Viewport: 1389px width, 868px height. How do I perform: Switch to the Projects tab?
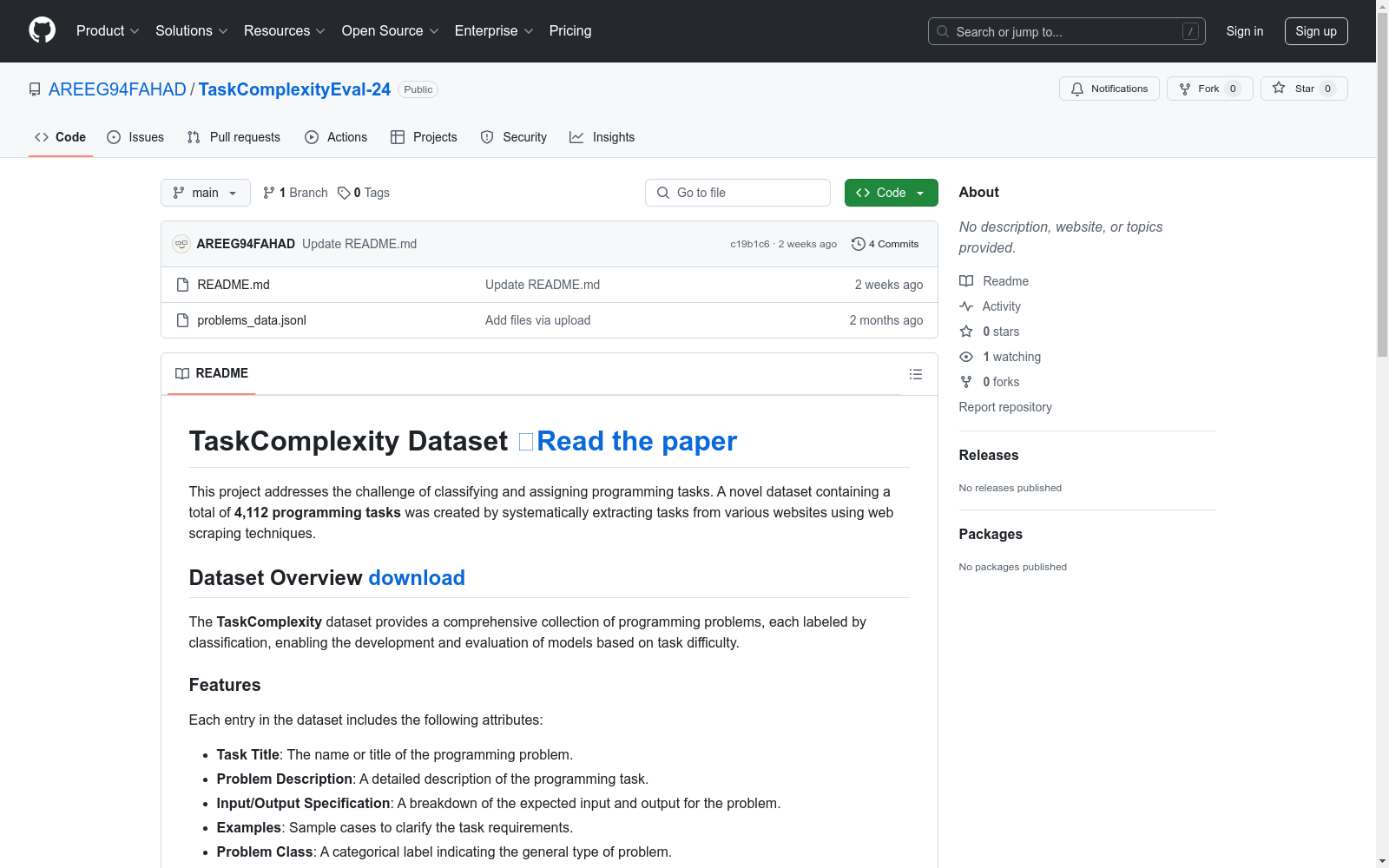point(424,137)
